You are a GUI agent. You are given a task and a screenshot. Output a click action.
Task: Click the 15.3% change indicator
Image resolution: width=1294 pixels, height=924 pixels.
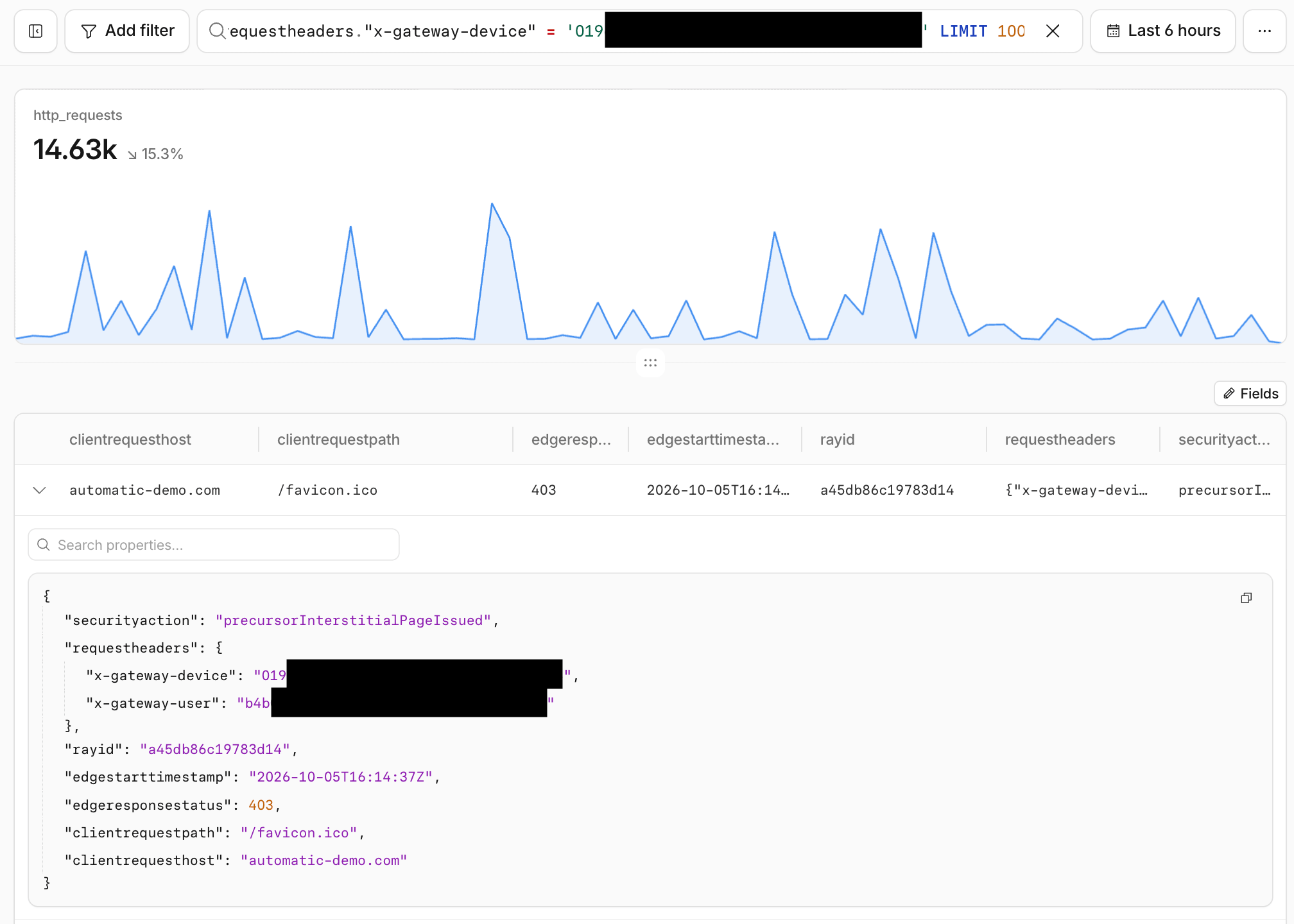click(x=155, y=154)
